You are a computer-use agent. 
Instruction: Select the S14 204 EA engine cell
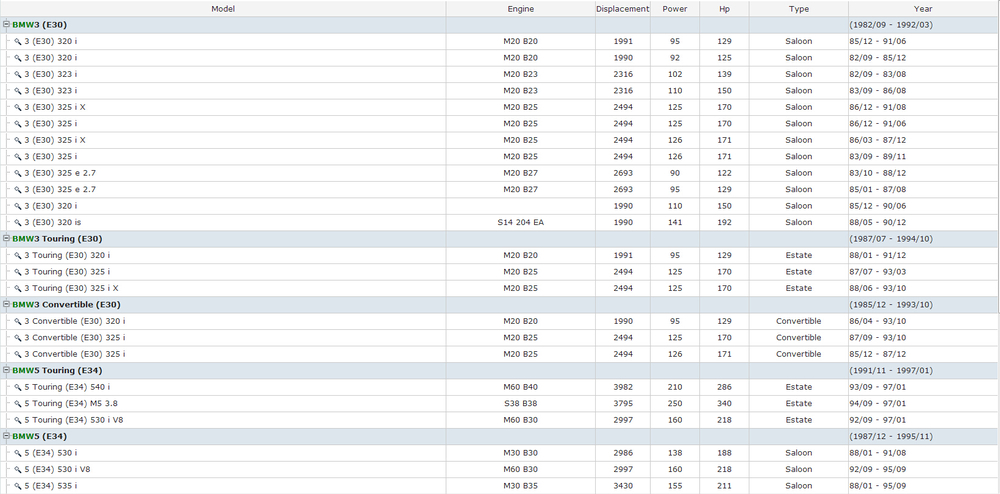[520, 223]
